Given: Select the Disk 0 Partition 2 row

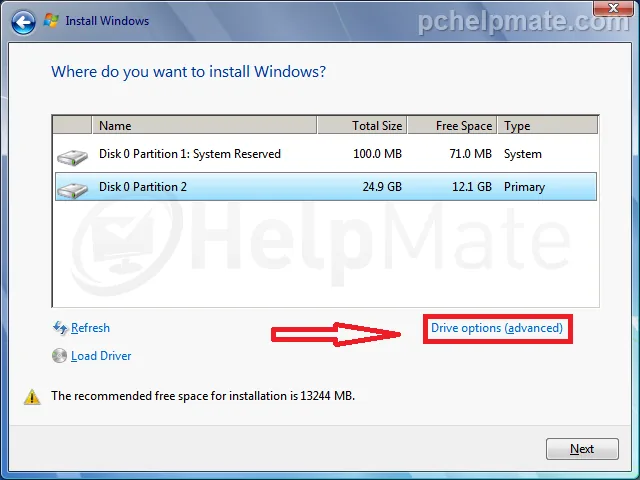Looking at the screenshot, I should [x=326, y=187].
